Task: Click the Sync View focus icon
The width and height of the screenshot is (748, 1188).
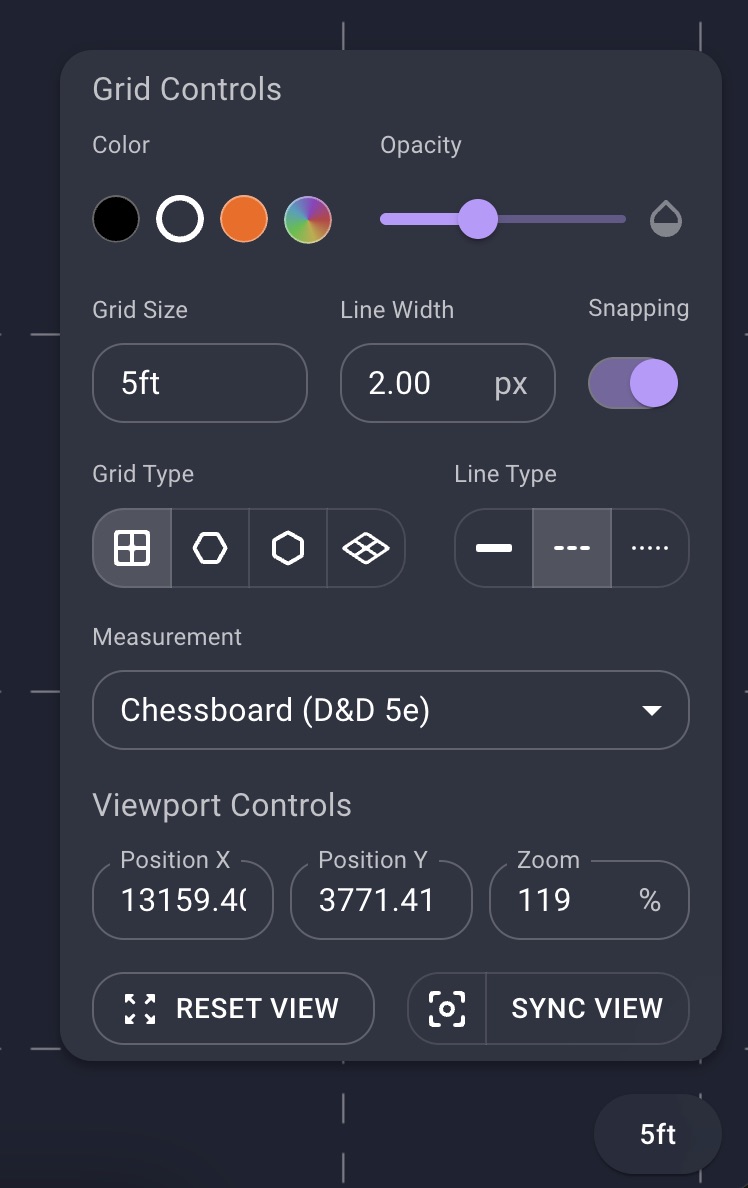Action: point(445,1008)
